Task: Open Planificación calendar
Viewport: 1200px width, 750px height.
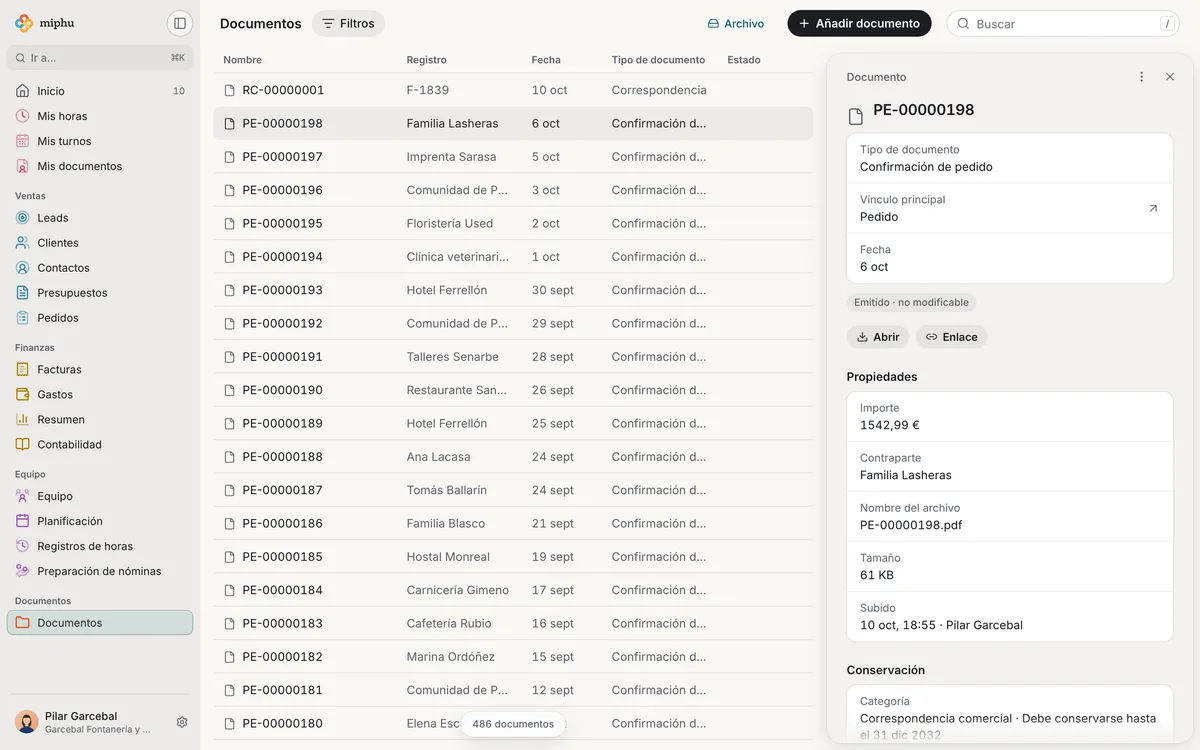Action: pyautogui.click(x=100, y=521)
